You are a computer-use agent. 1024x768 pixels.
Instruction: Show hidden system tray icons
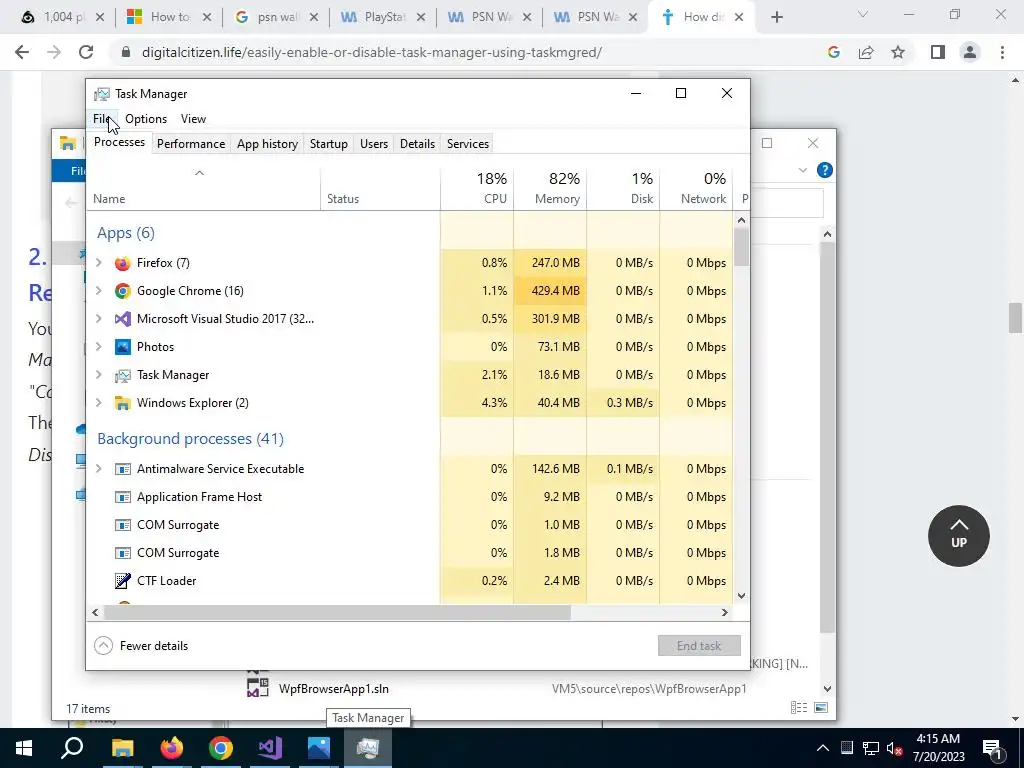point(823,748)
